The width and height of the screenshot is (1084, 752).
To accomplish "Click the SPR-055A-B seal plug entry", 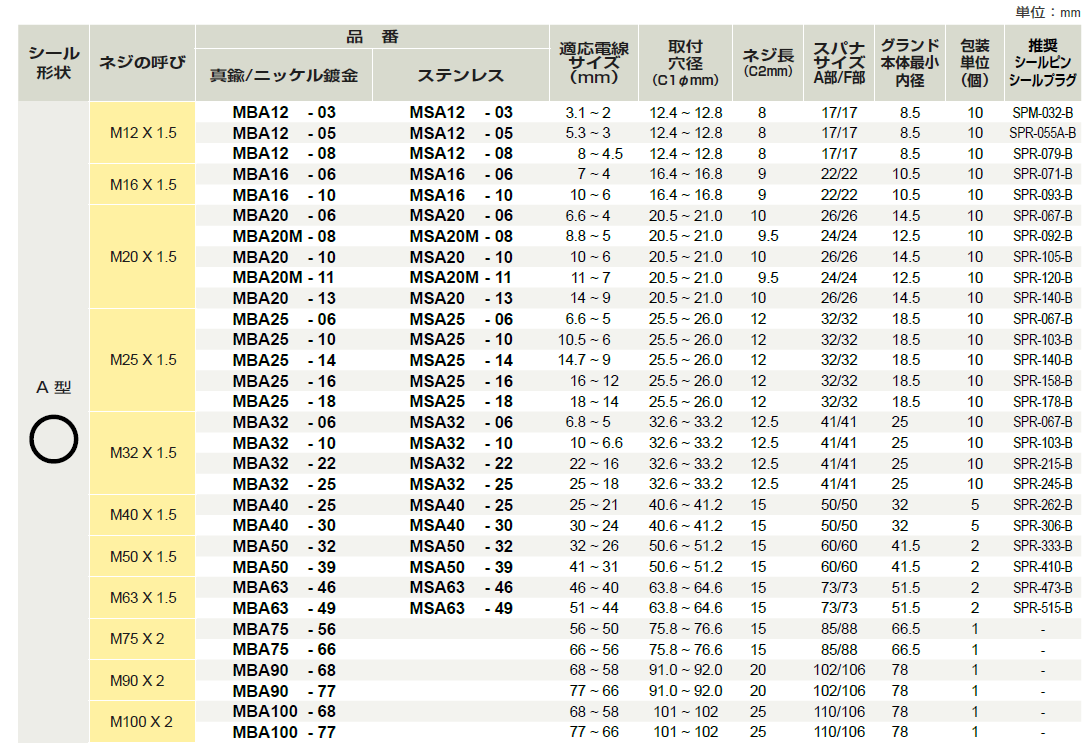I will coord(1042,133).
